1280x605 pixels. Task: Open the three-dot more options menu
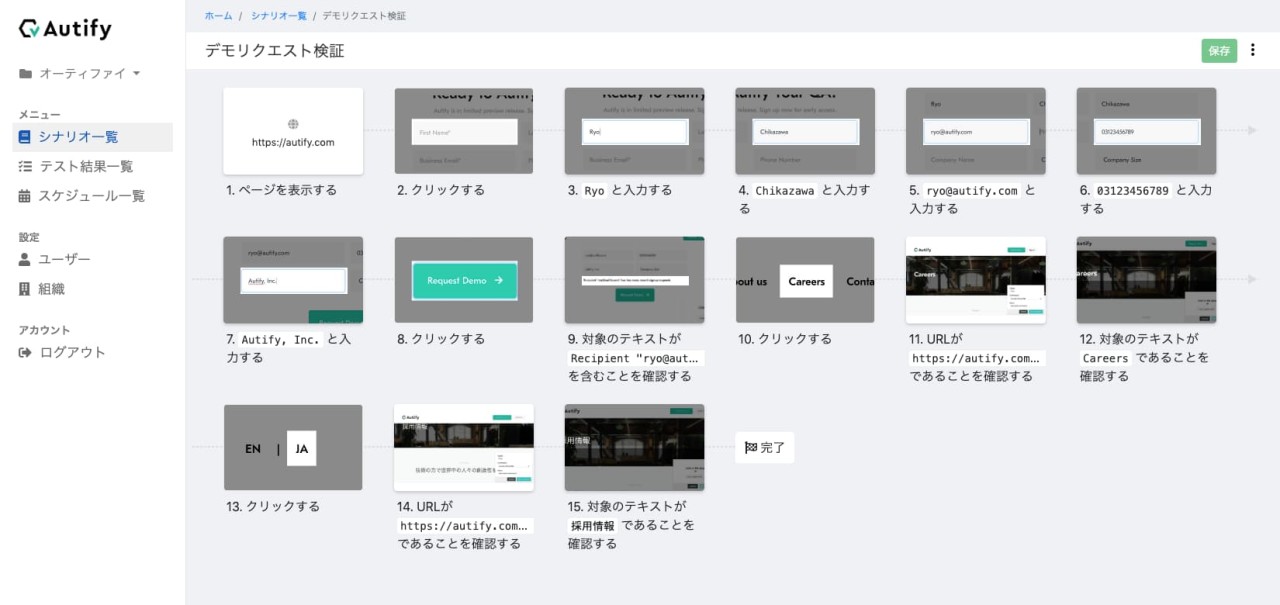[x=1253, y=50]
